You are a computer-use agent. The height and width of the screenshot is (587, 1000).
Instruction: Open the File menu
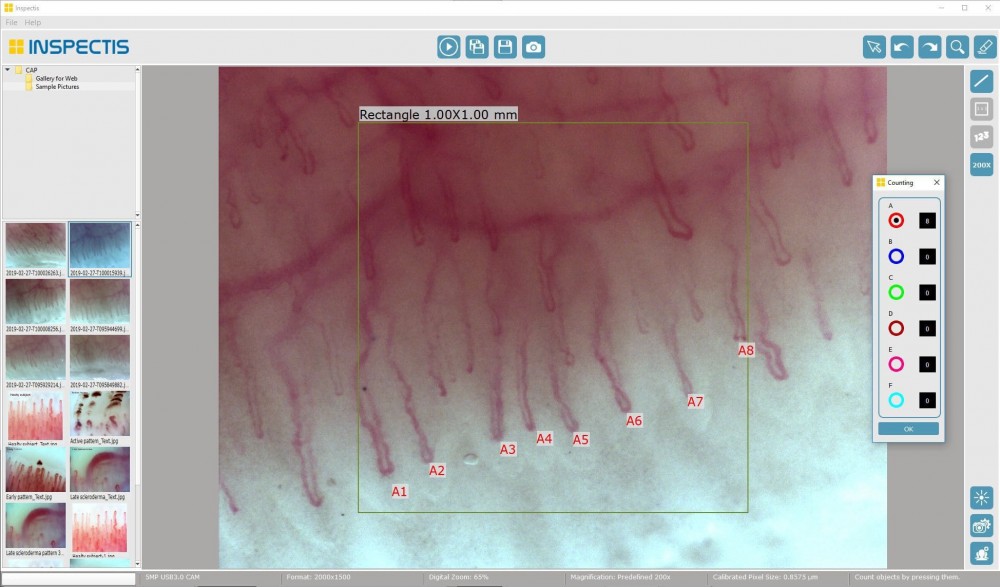11,22
